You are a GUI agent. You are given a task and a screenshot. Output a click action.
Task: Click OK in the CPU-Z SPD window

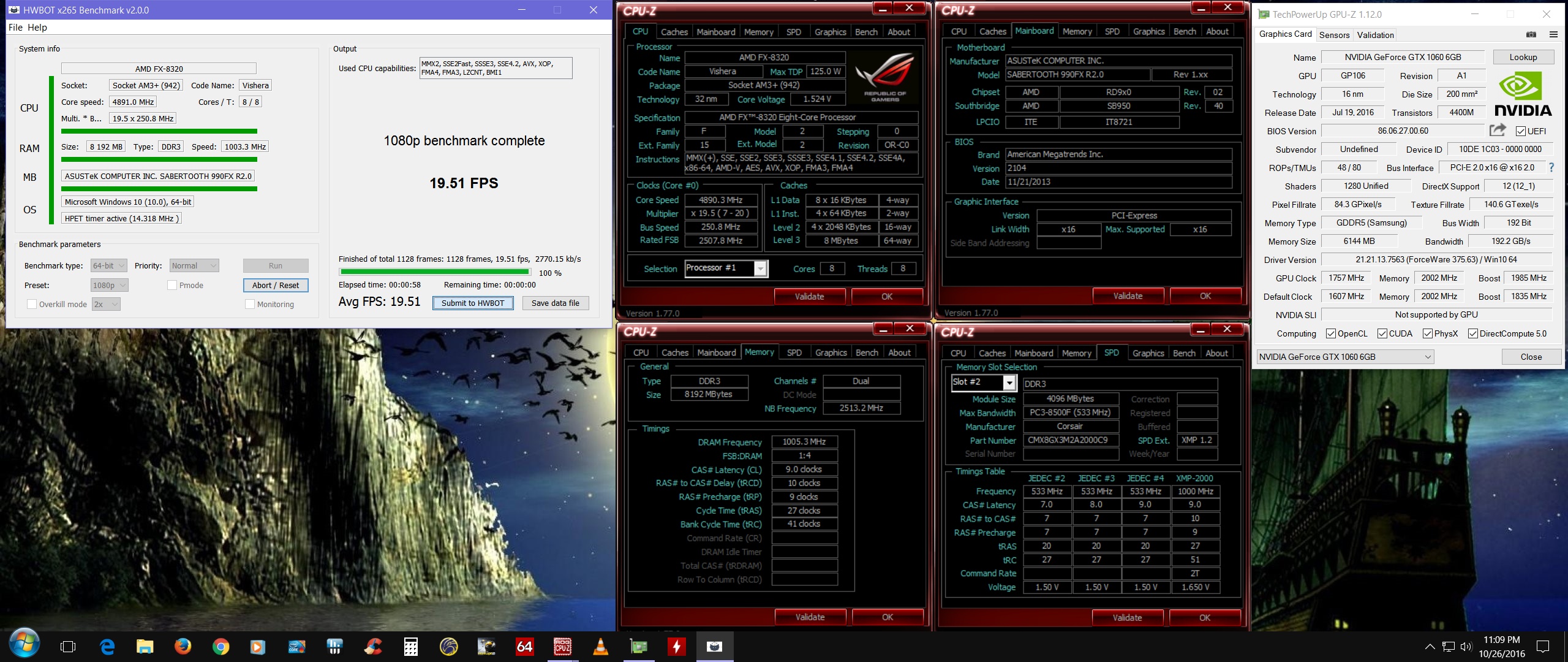point(1205,618)
